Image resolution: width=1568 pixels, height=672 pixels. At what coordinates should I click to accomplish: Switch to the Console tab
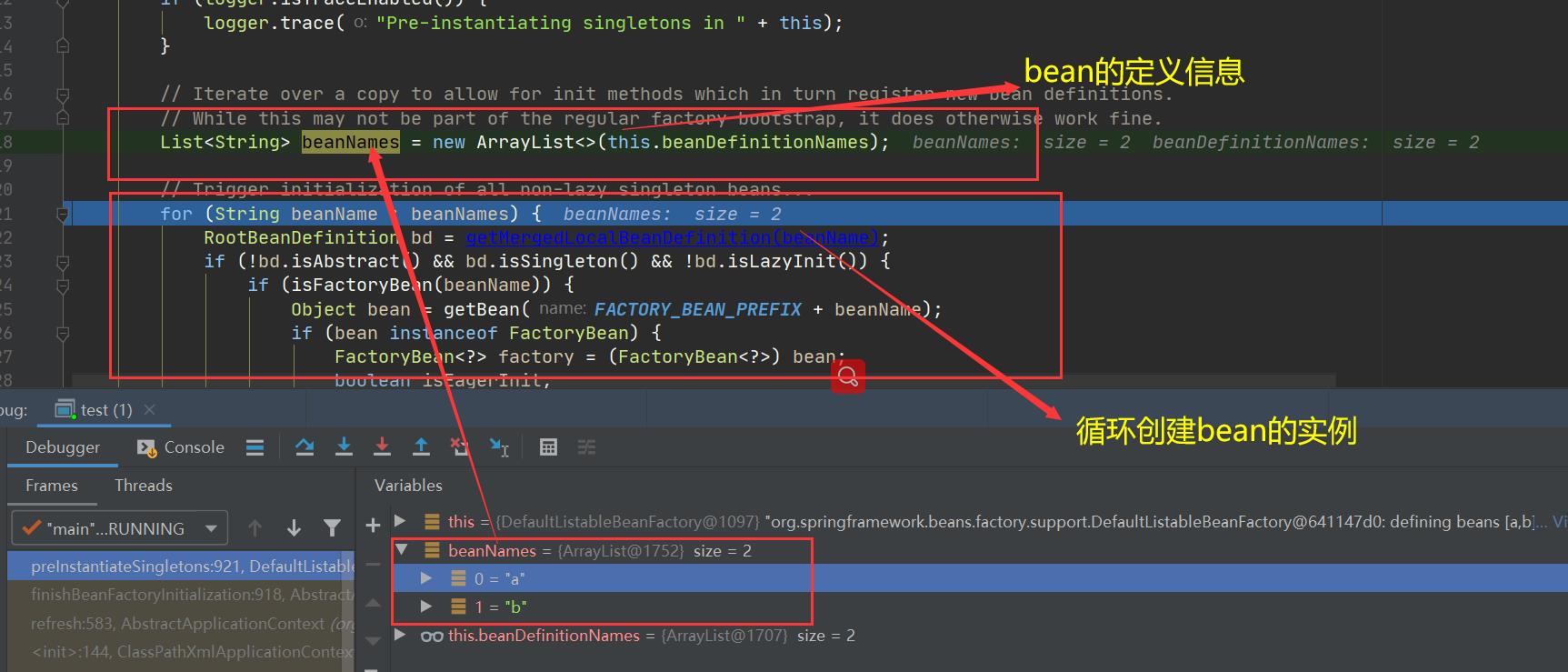tap(180, 447)
